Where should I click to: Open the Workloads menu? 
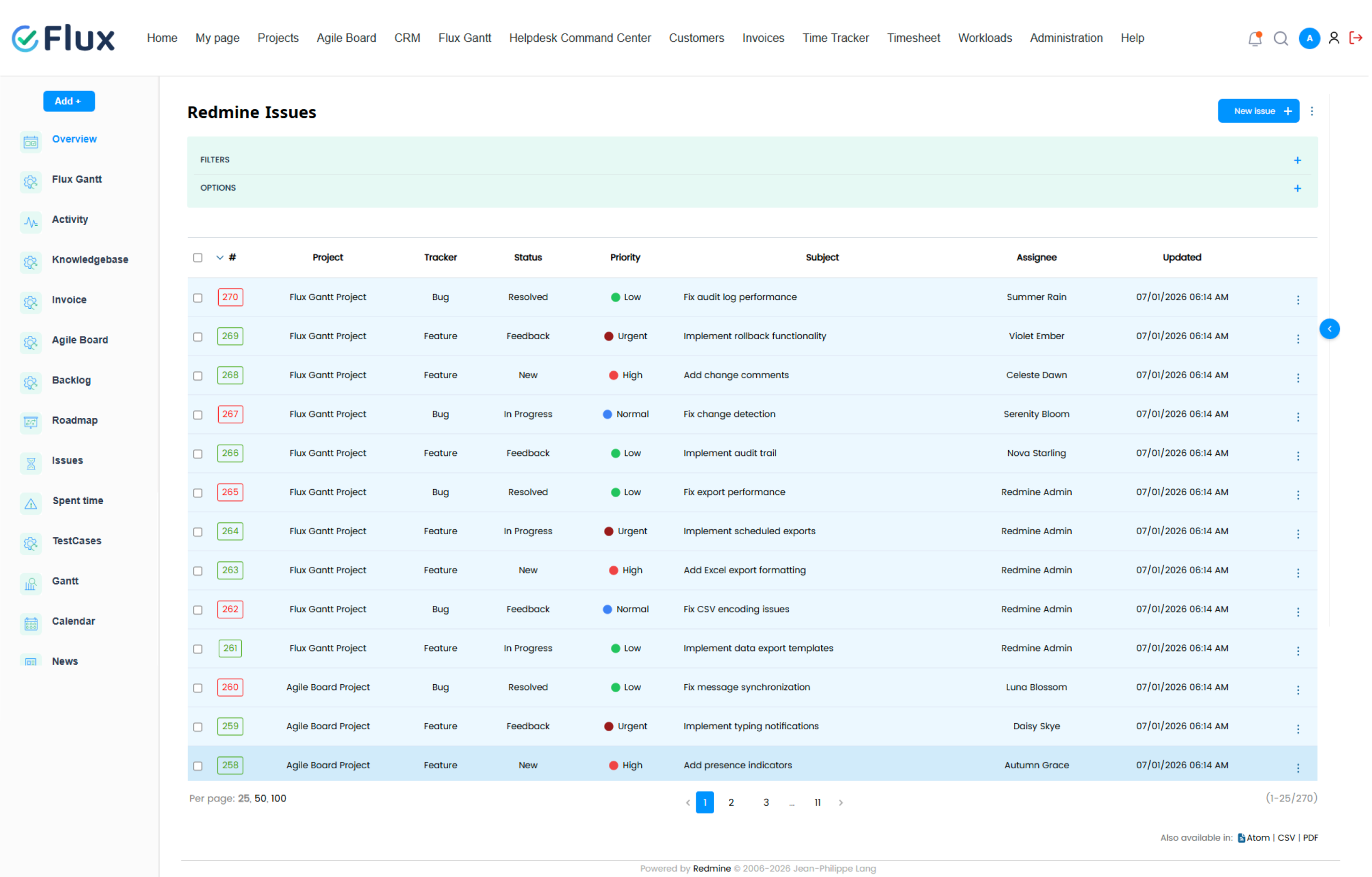click(x=985, y=38)
